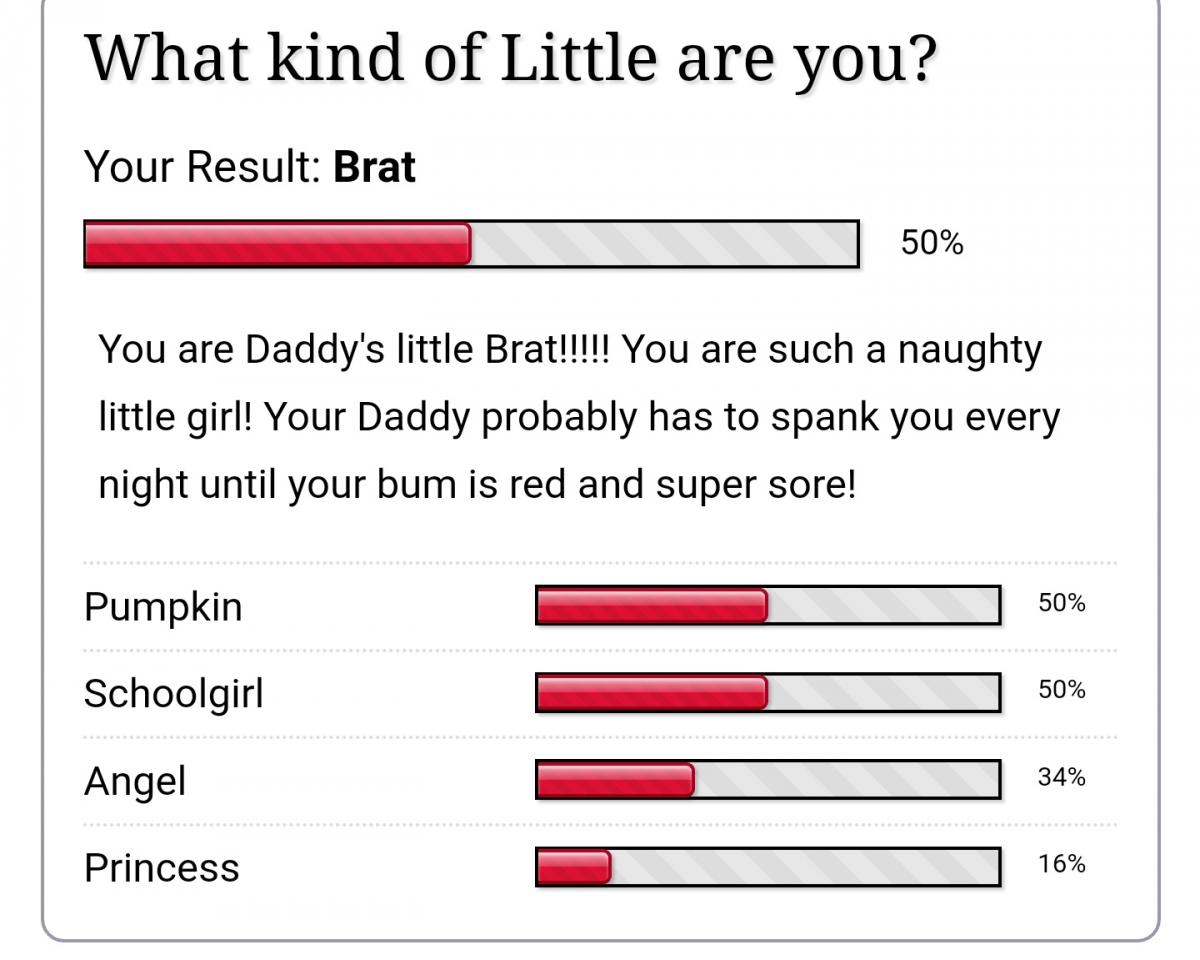This screenshot has height=960, width=1200.
Task: Click the empty gray part of Angel bar
Action: (846, 780)
